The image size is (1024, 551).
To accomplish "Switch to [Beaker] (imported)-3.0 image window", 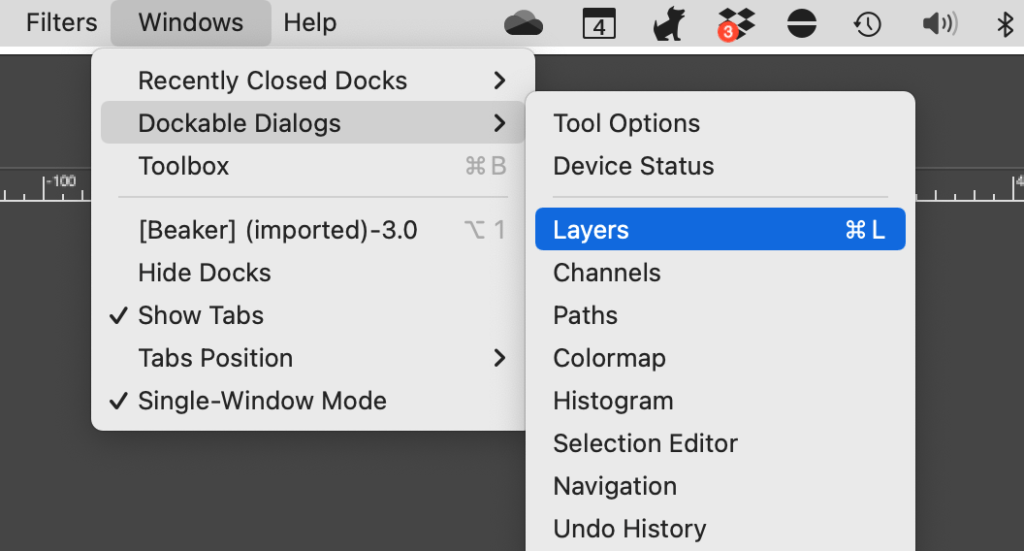I will (x=277, y=230).
